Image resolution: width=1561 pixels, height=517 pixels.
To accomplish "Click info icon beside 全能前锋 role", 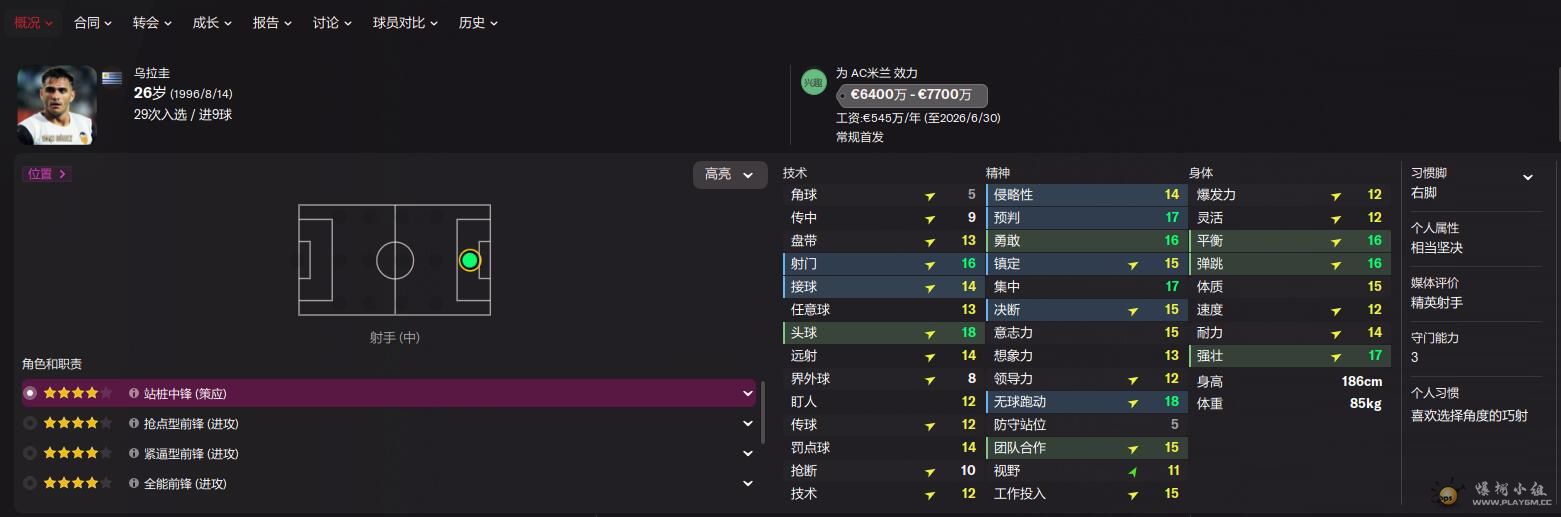I will coord(134,484).
